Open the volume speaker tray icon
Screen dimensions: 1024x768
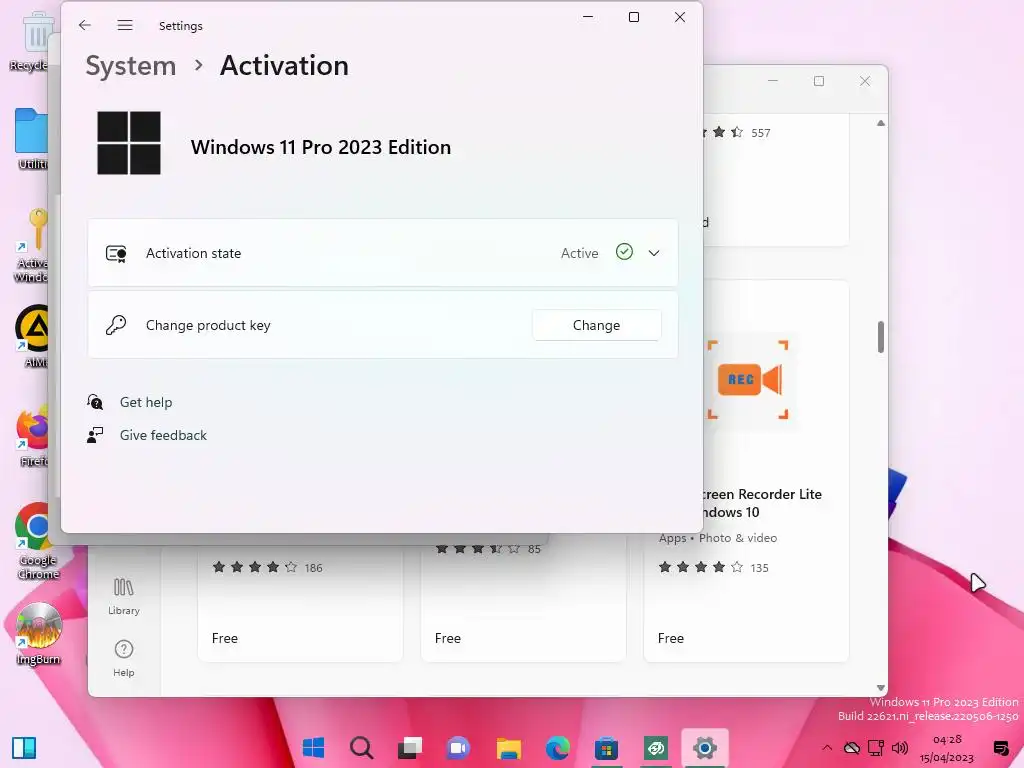click(900, 748)
